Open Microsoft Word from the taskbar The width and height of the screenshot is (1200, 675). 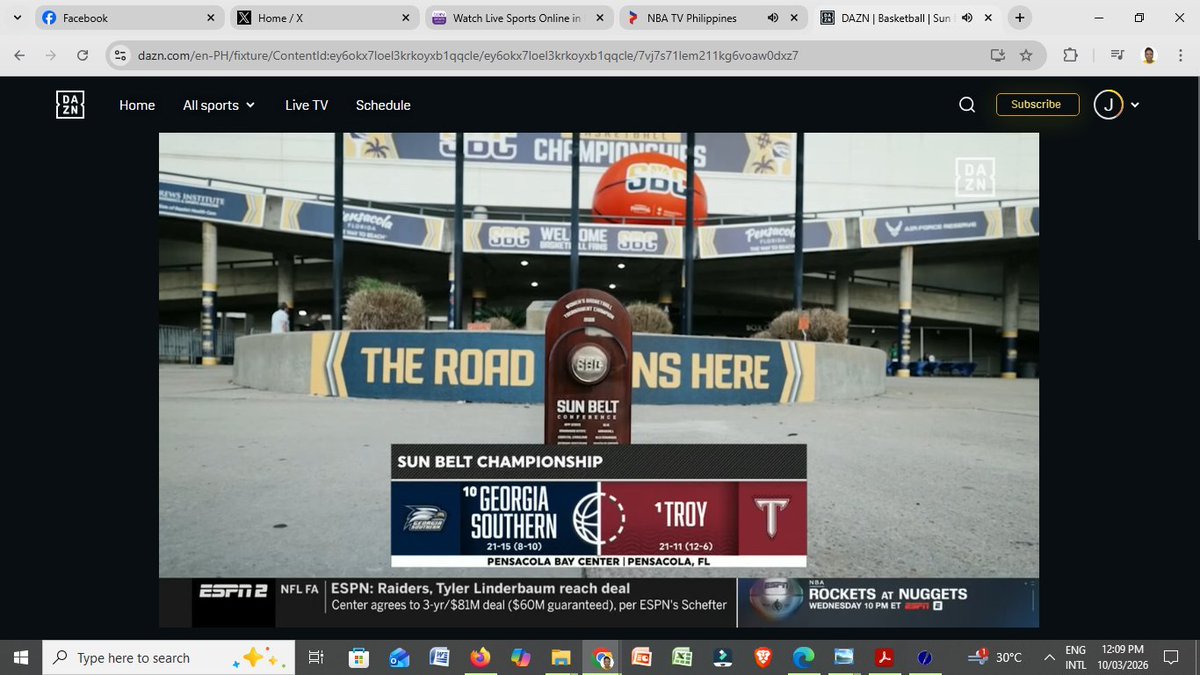point(438,657)
